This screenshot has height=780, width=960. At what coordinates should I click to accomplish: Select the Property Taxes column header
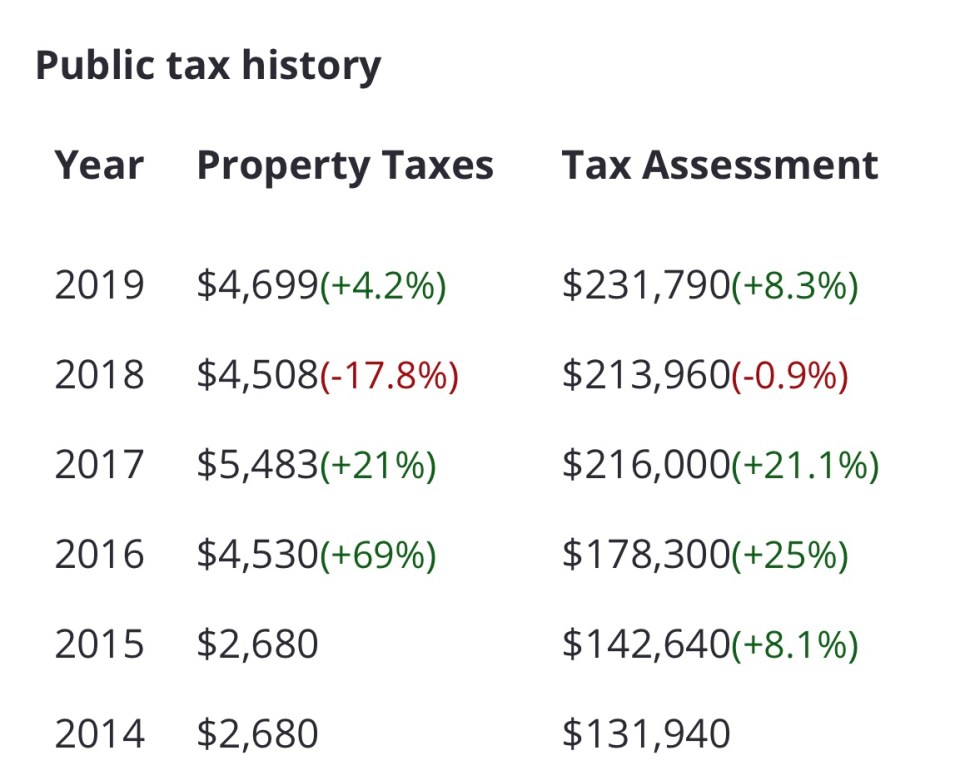tap(345, 165)
